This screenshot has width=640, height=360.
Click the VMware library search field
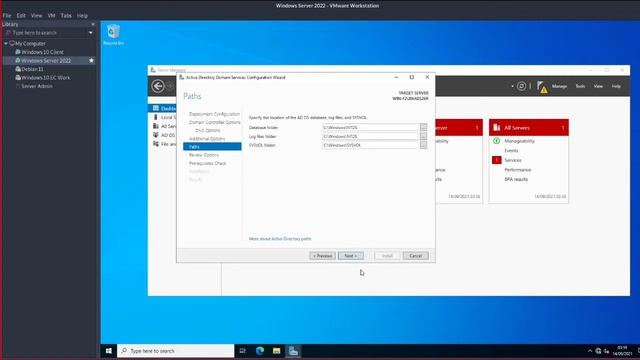(x=45, y=33)
